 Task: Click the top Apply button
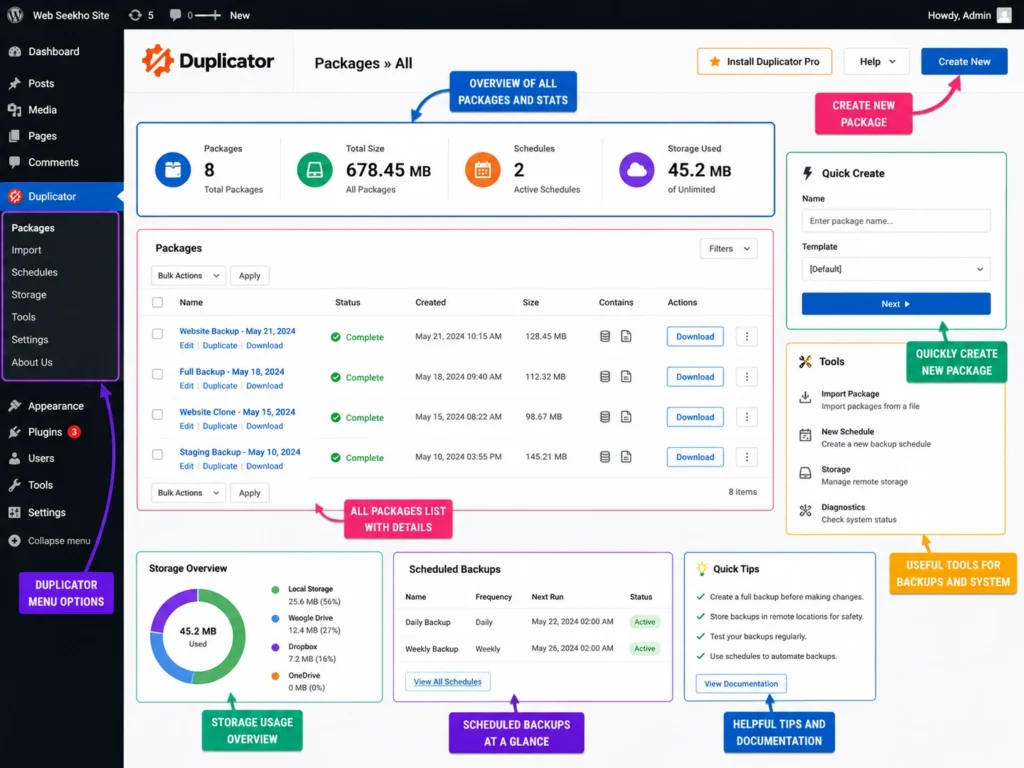249,276
